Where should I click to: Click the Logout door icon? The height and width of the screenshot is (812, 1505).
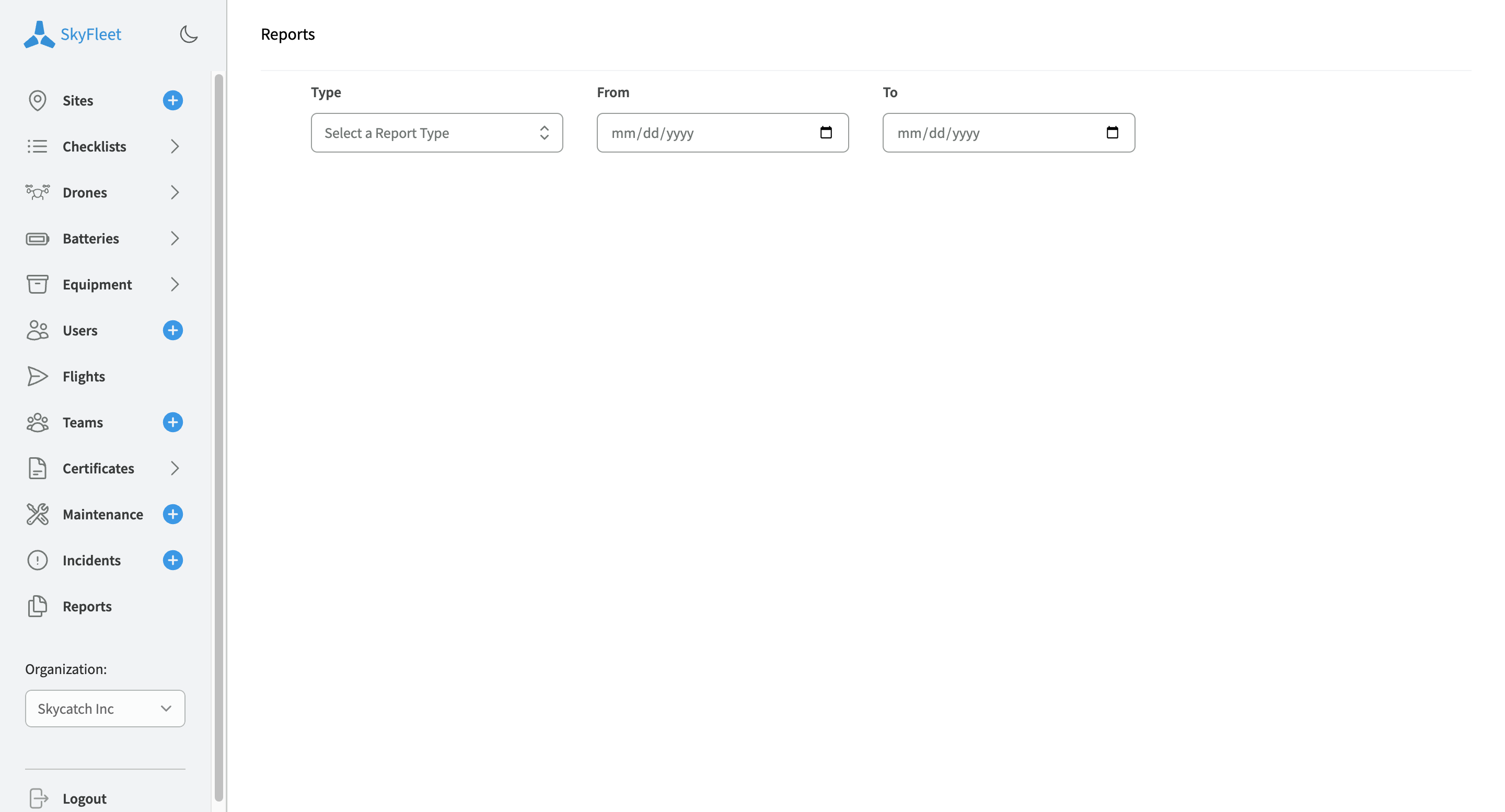tap(39, 798)
